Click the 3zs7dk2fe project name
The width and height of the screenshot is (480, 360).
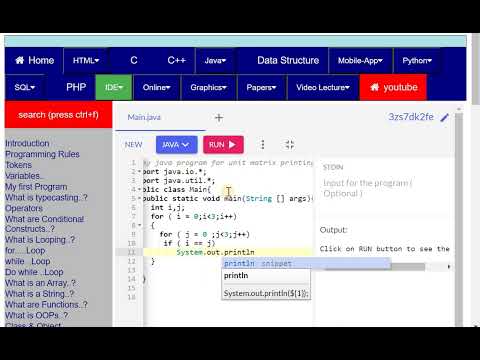pos(411,117)
